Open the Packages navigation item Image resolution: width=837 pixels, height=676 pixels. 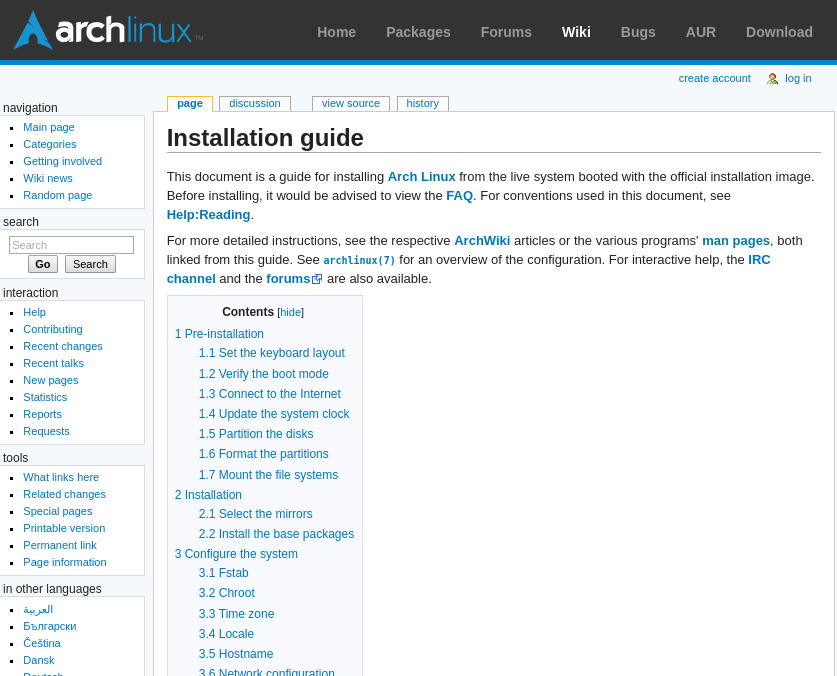(418, 32)
